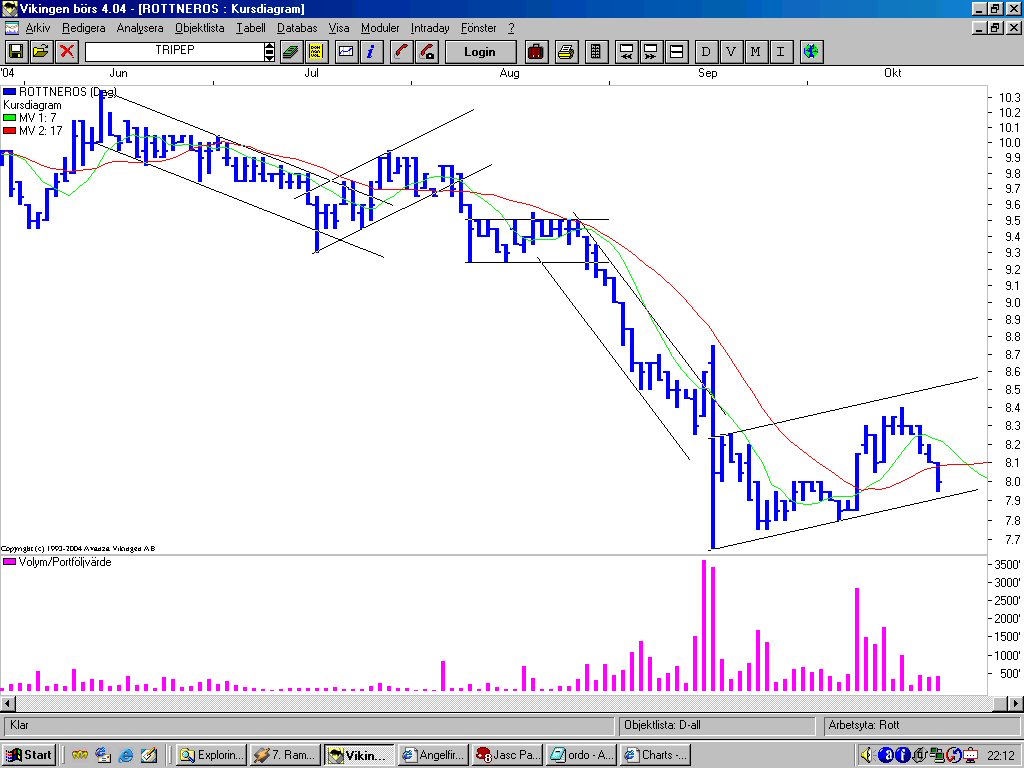Open the chart window toolbar icon
Image resolution: width=1024 pixels, height=768 pixels.
tap(346, 52)
